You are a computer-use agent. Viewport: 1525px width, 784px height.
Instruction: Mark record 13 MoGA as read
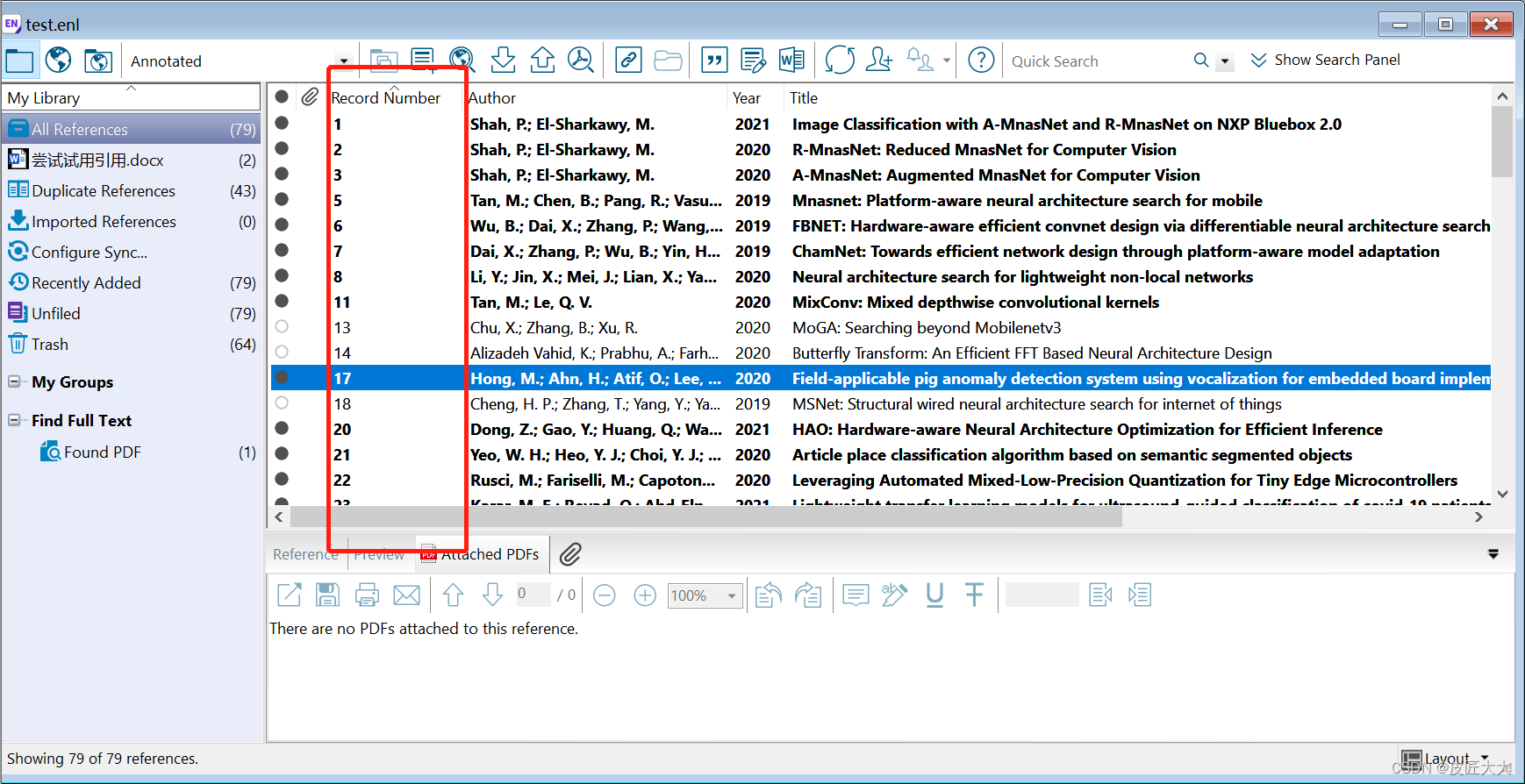pos(282,326)
